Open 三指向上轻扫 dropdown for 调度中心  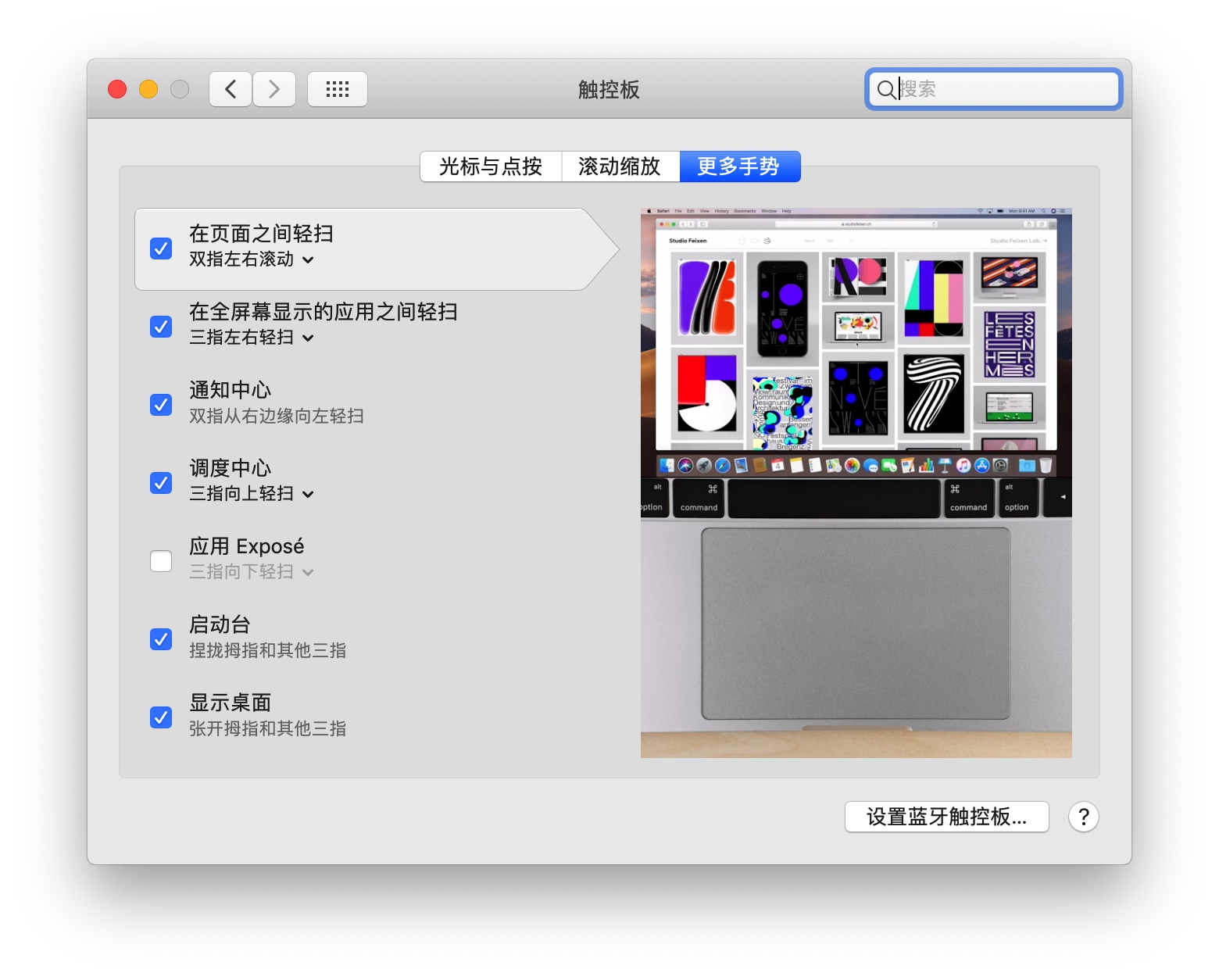[252, 494]
